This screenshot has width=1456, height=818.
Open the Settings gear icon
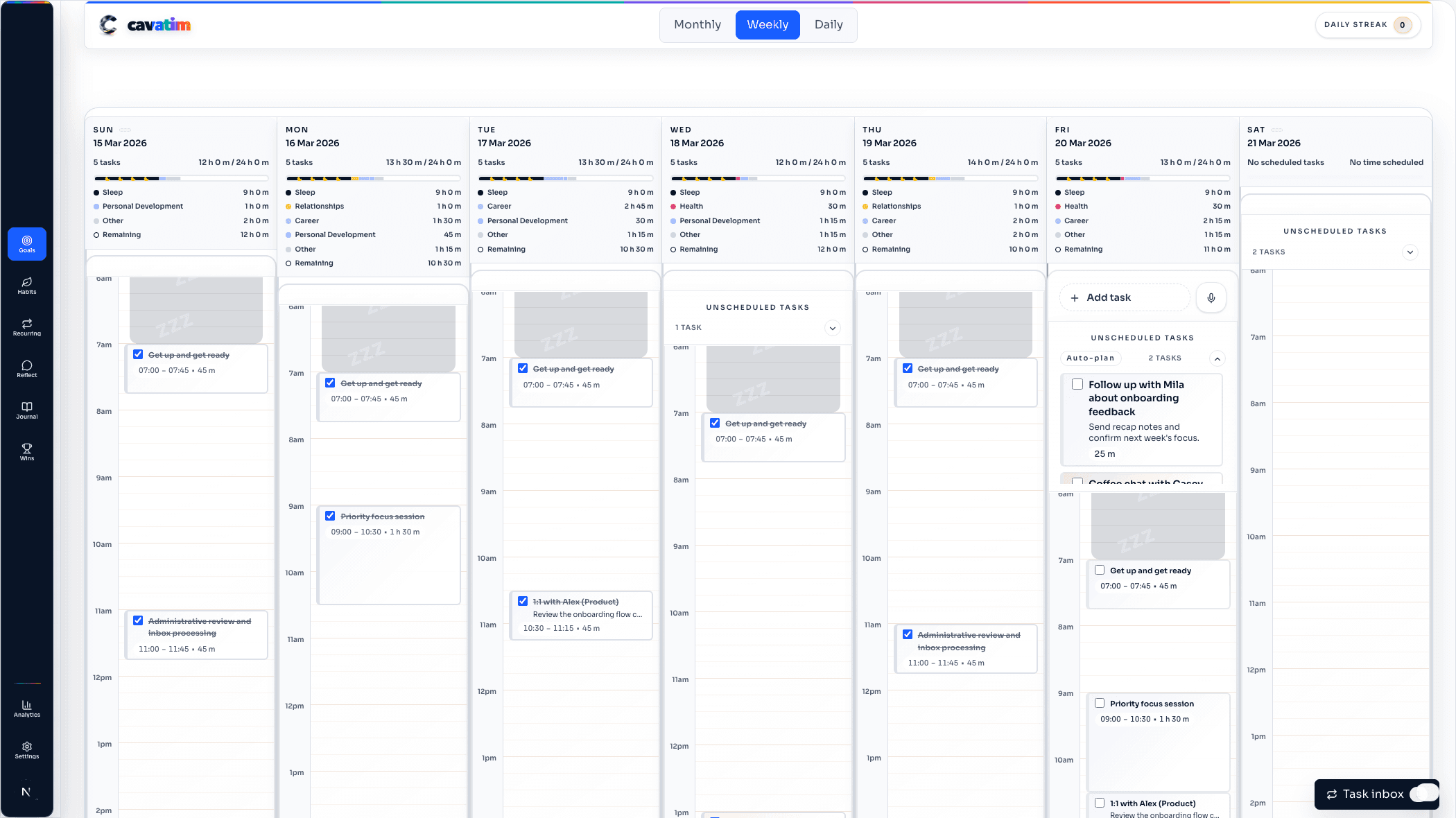click(x=27, y=750)
